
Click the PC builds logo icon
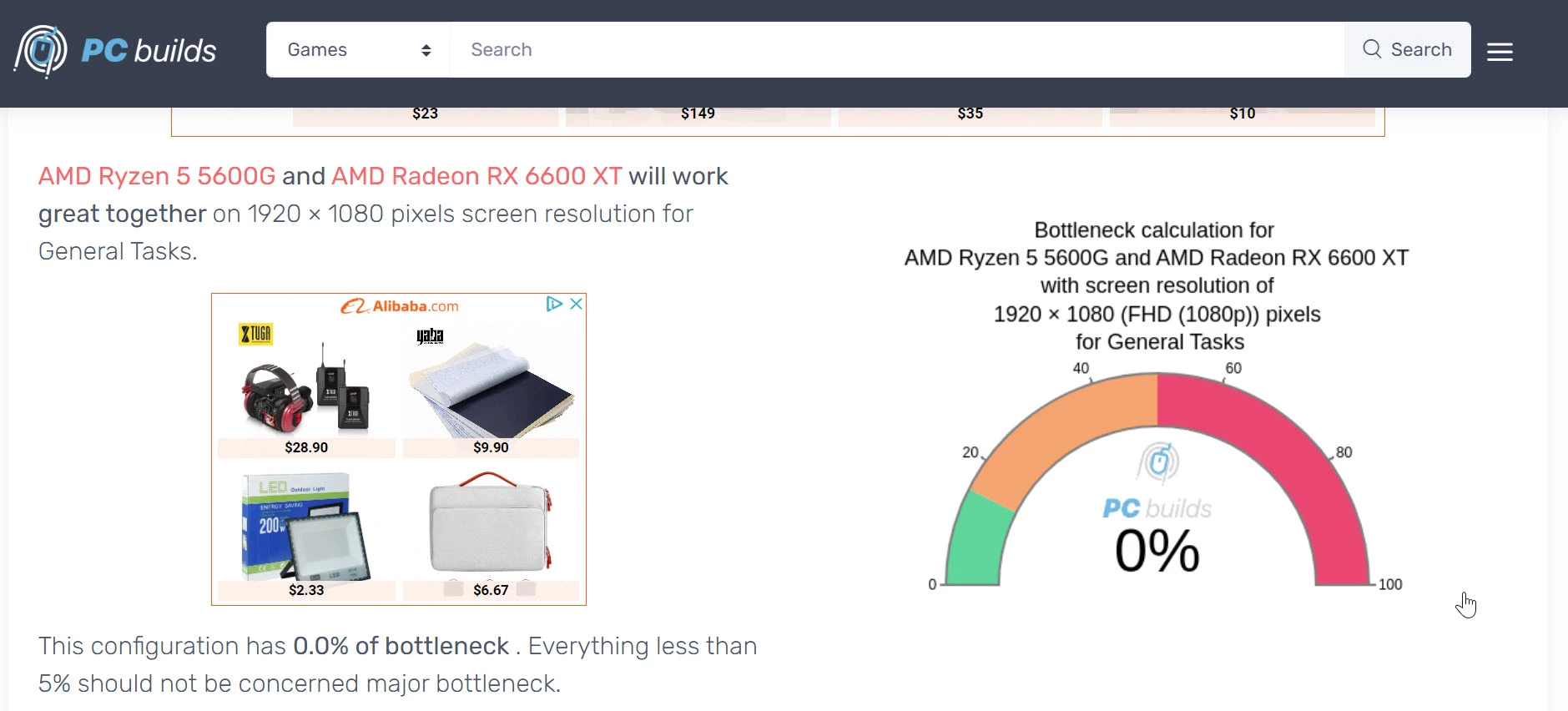tap(40, 51)
